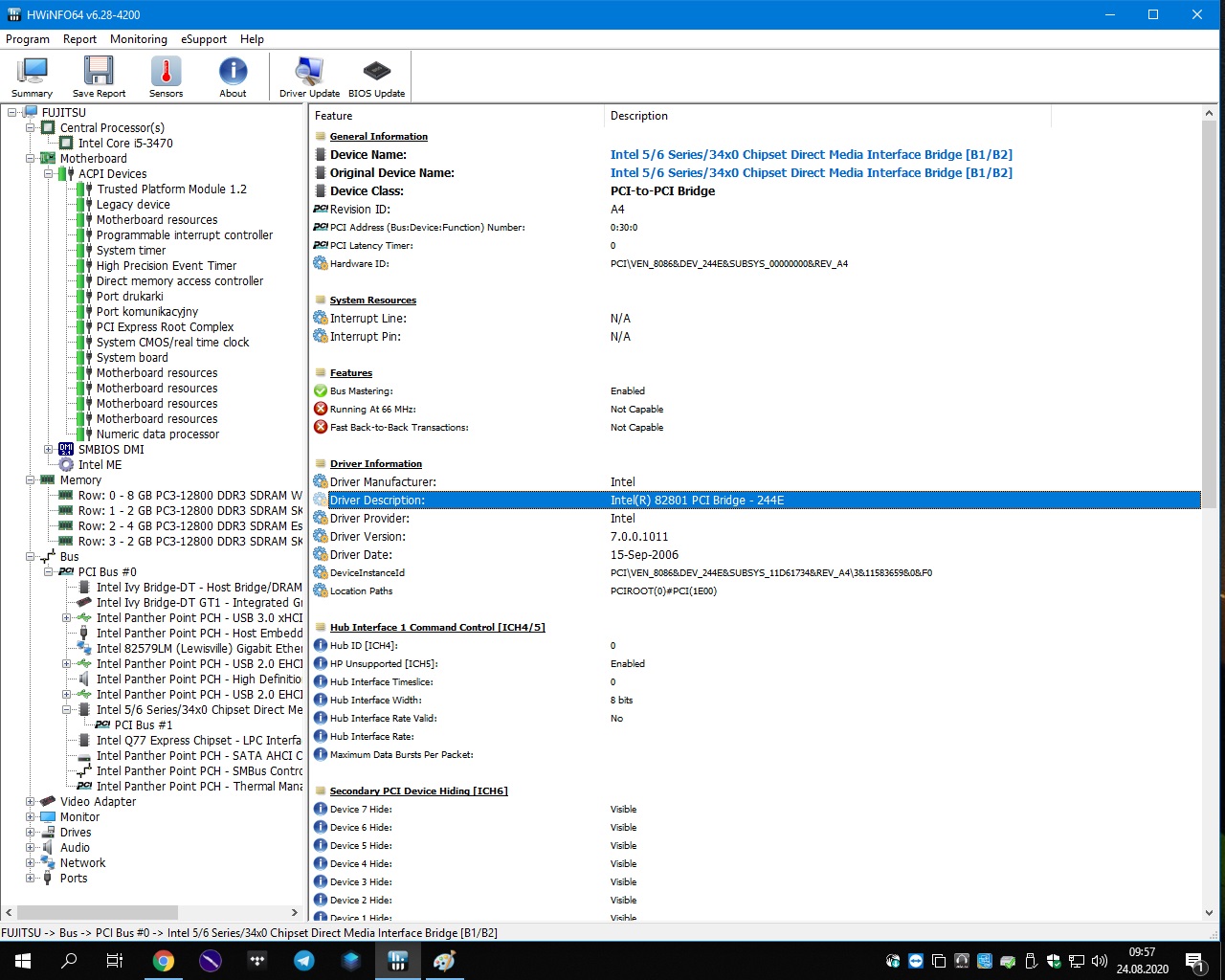
Task: Open the eSupport menu
Action: 204,39
